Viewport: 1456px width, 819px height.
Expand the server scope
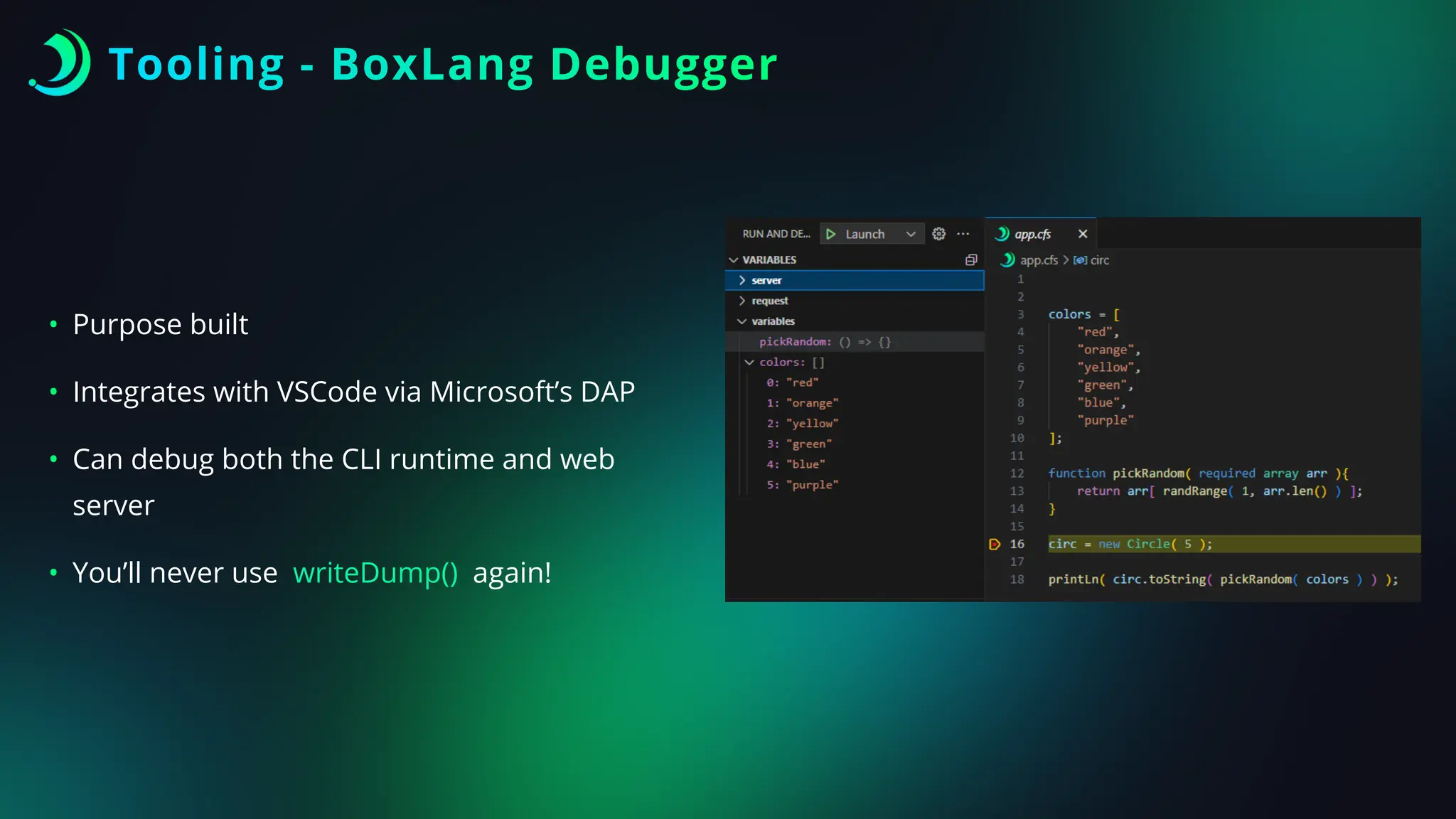click(854, 280)
